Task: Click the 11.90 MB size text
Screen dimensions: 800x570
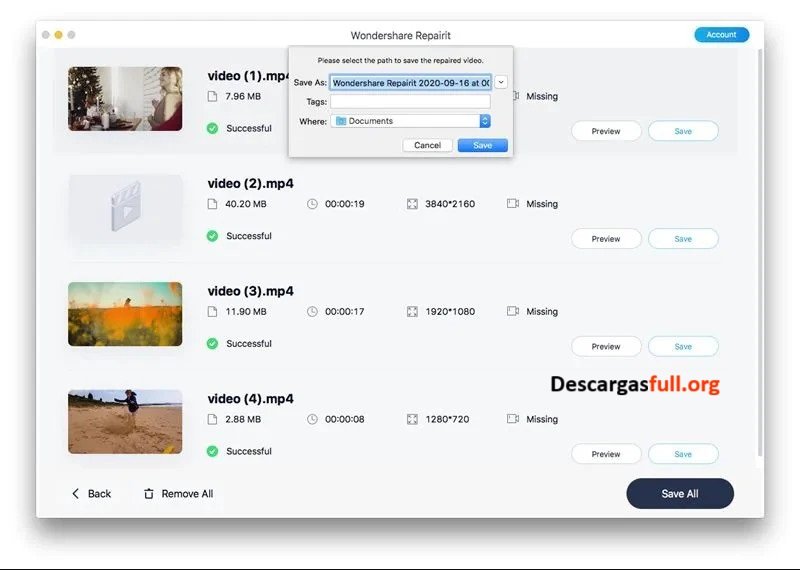Action: tap(246, 312)
